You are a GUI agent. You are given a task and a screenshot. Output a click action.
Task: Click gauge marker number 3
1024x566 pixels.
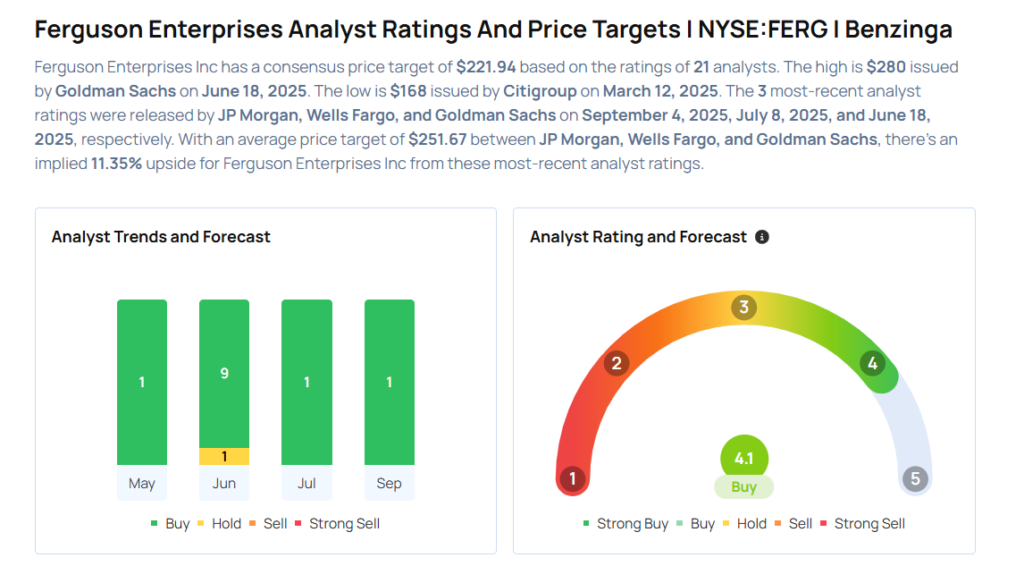pos(743,307)
